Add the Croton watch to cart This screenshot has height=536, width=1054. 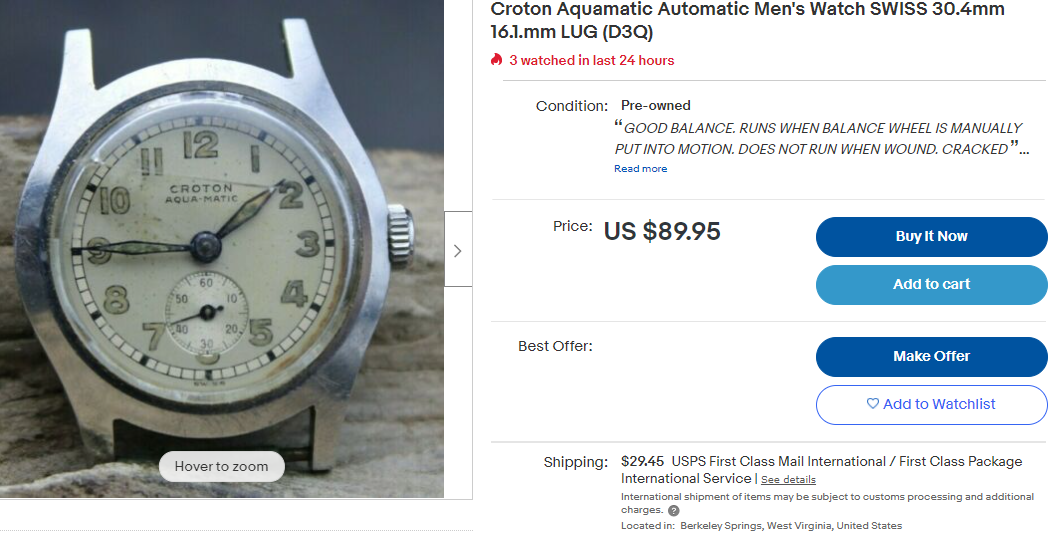(931, 284)
